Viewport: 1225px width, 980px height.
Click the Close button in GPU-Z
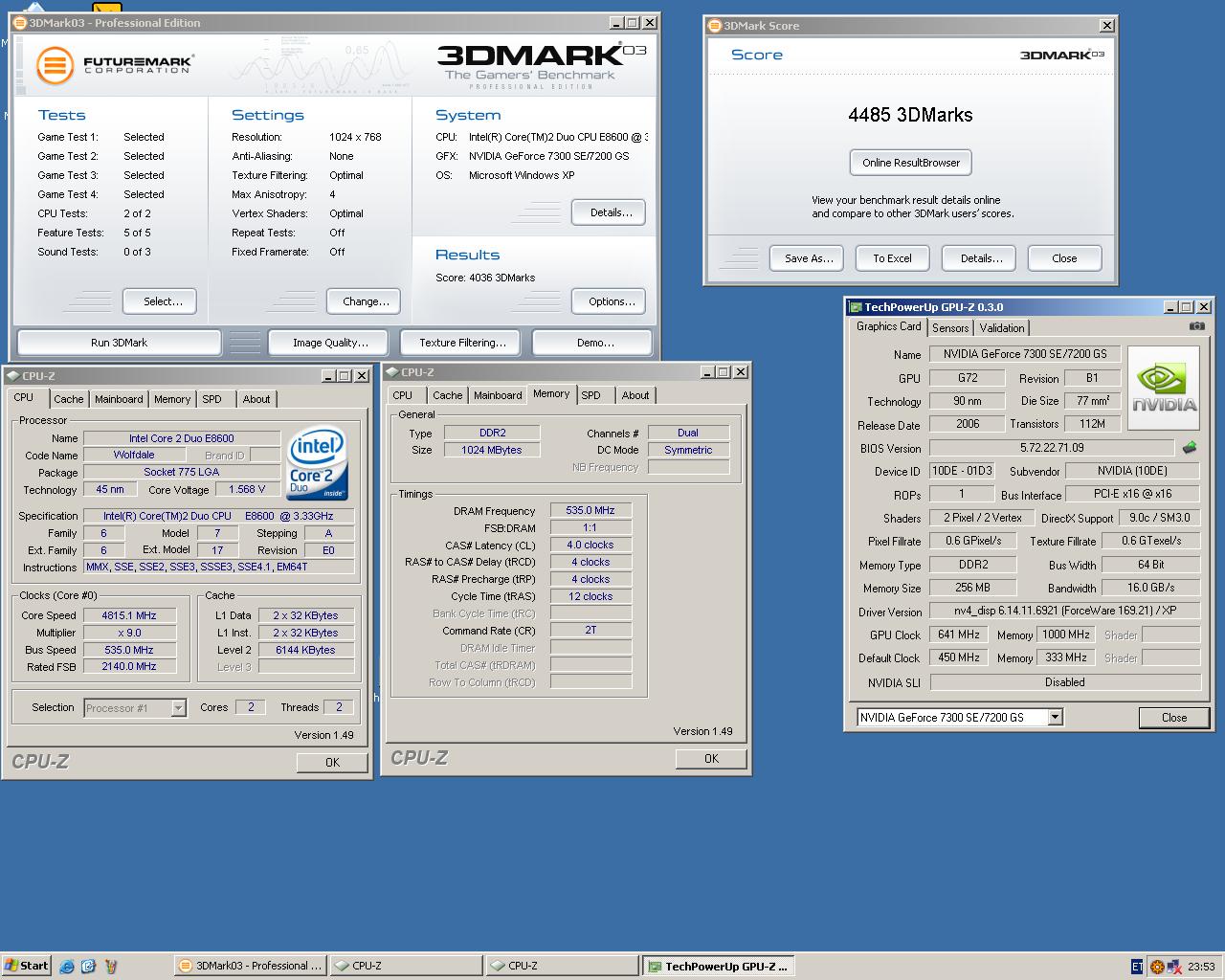1174,718
